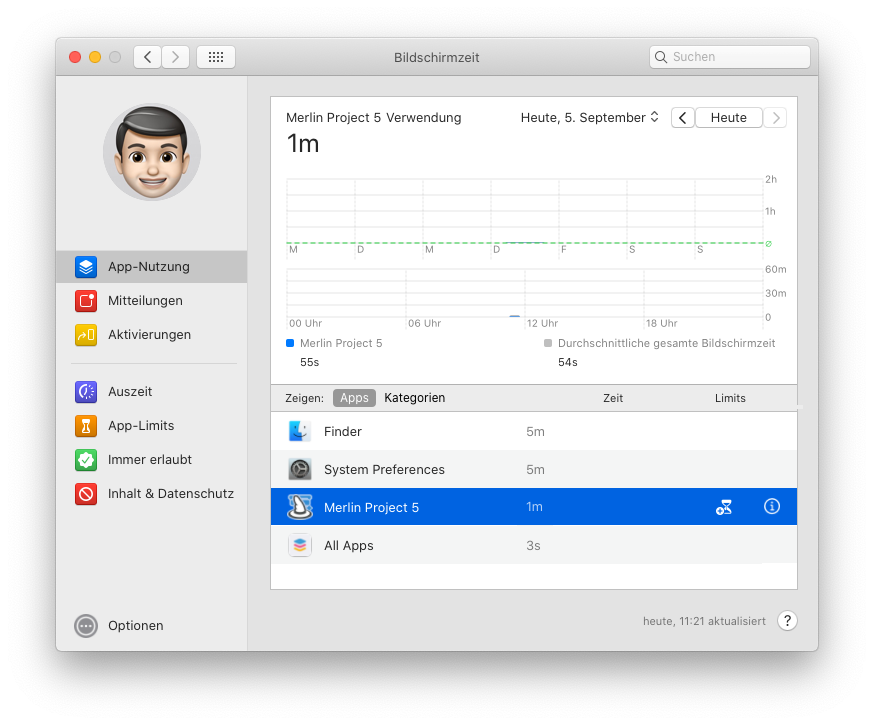This screenshot has height=725, width=874.
Task: Click the Optionen ellipsis icon
Action: point(86,626)
